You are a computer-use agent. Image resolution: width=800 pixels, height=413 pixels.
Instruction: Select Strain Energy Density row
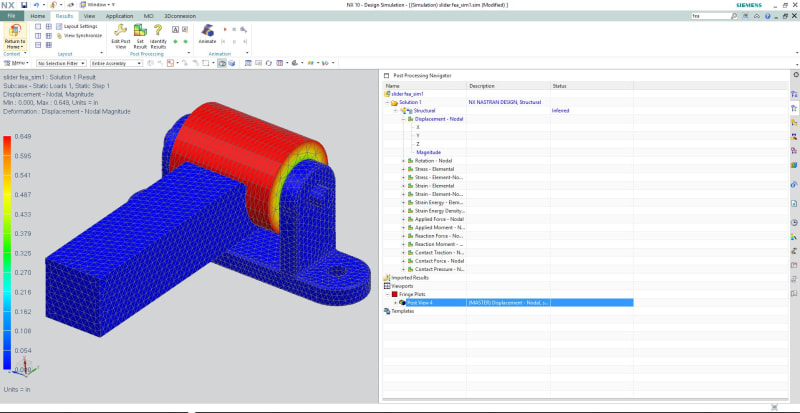[x=439, y=211]
